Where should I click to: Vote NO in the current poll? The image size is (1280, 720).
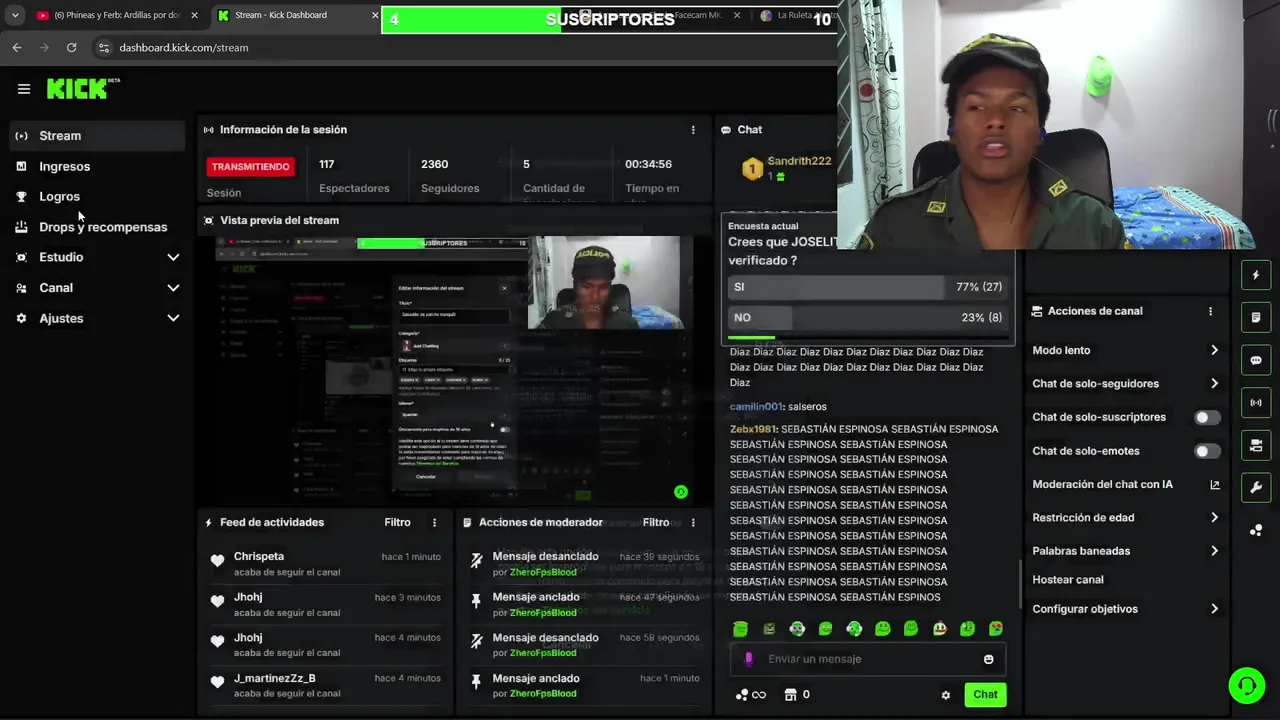tap(866, 318)
